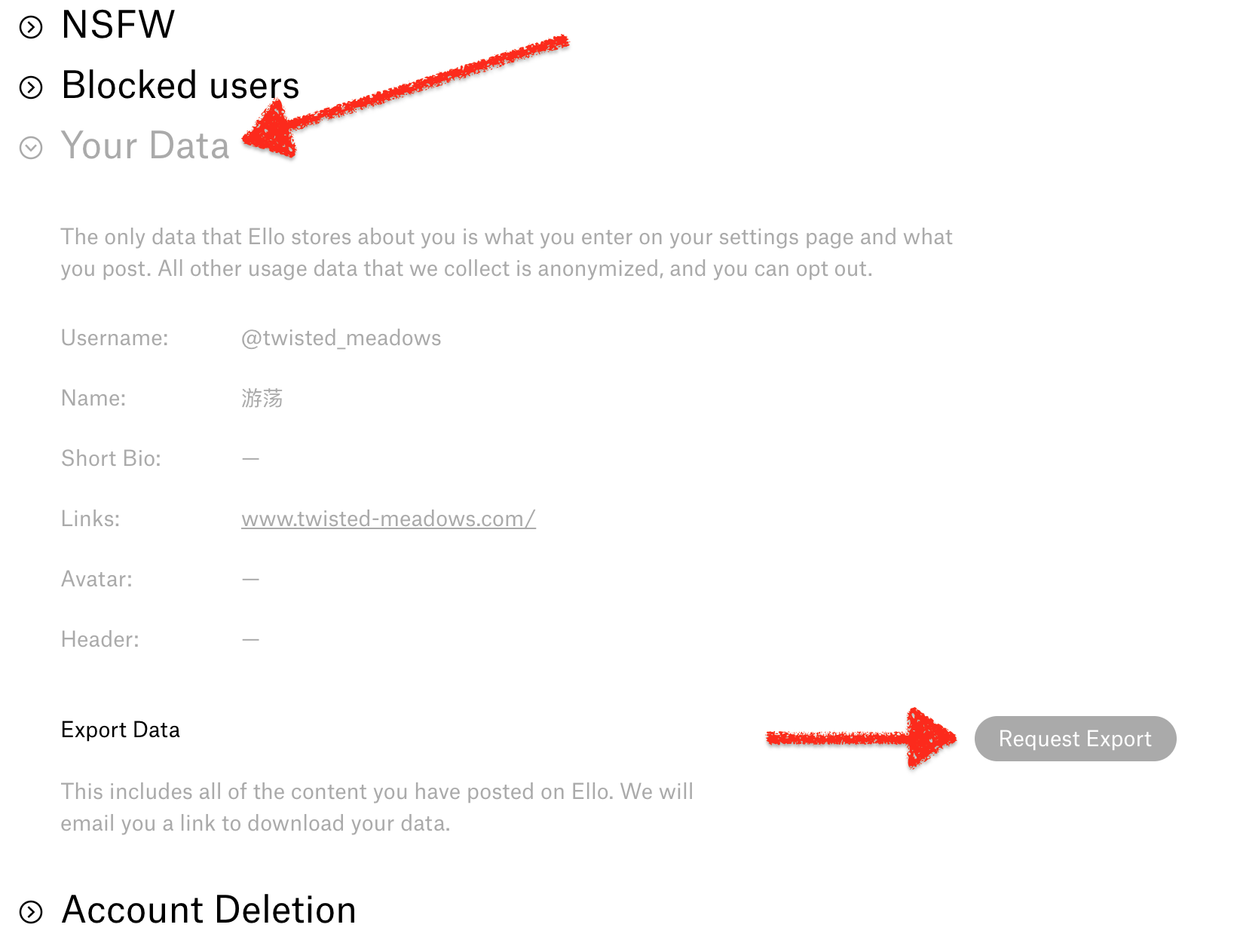Screen dimensions: 1237x952
Task: Expand the Blocked users arrow icon
Action: pyautogui.click(x=31, y=88)
